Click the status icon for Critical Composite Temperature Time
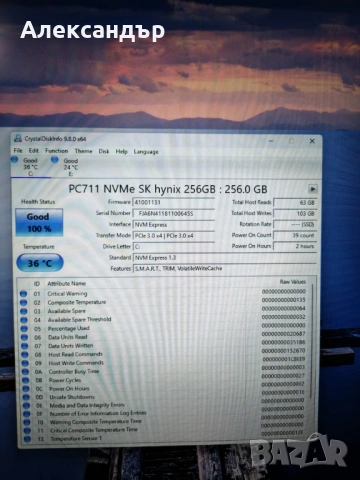This screenshot has width=360, height=480. pyautogui.click(x=27, y=430)
